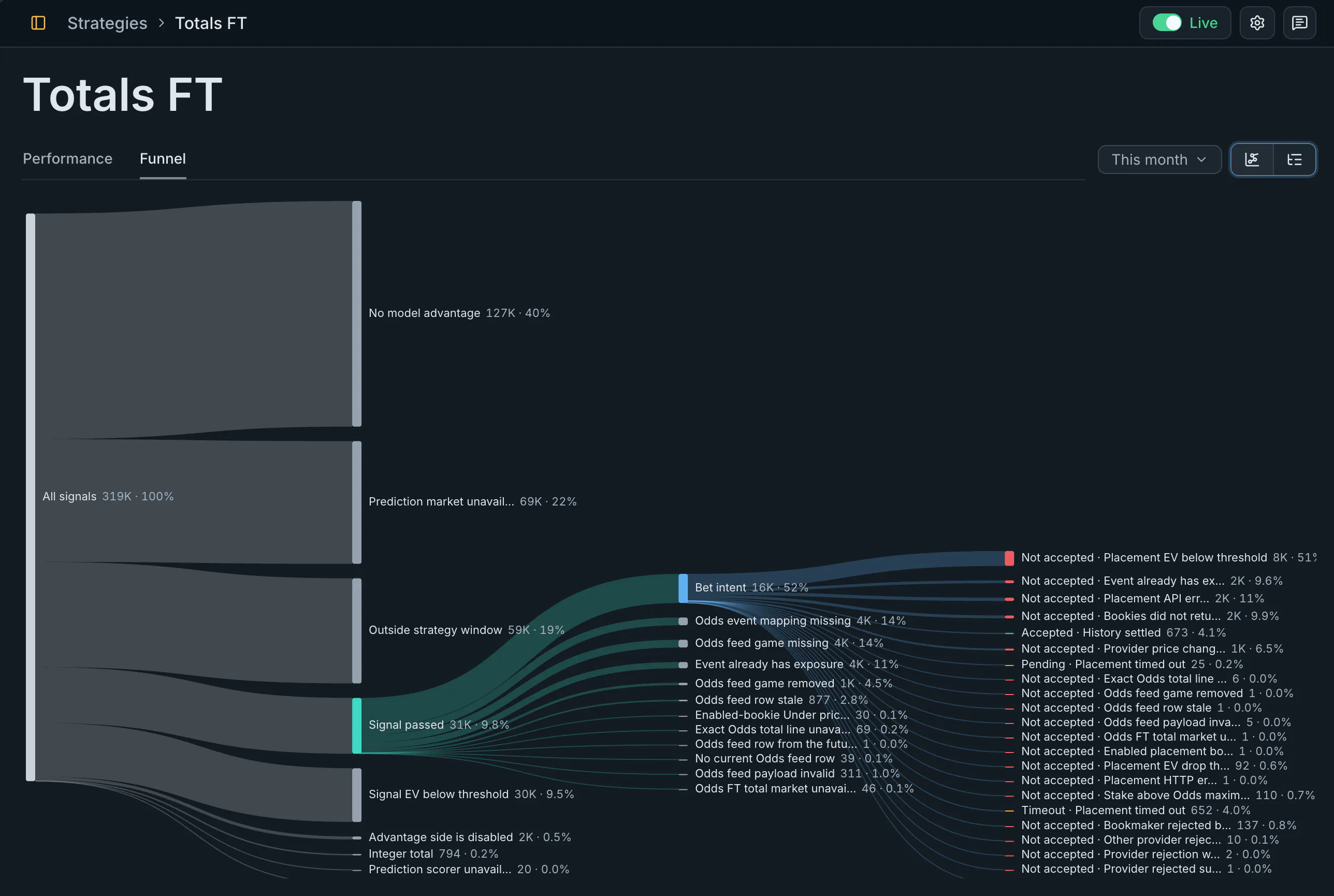The width and height of the screenshot is (1334, 896).
Task: Go to Strategies breadcrumb
Action: tap(107, 23)
